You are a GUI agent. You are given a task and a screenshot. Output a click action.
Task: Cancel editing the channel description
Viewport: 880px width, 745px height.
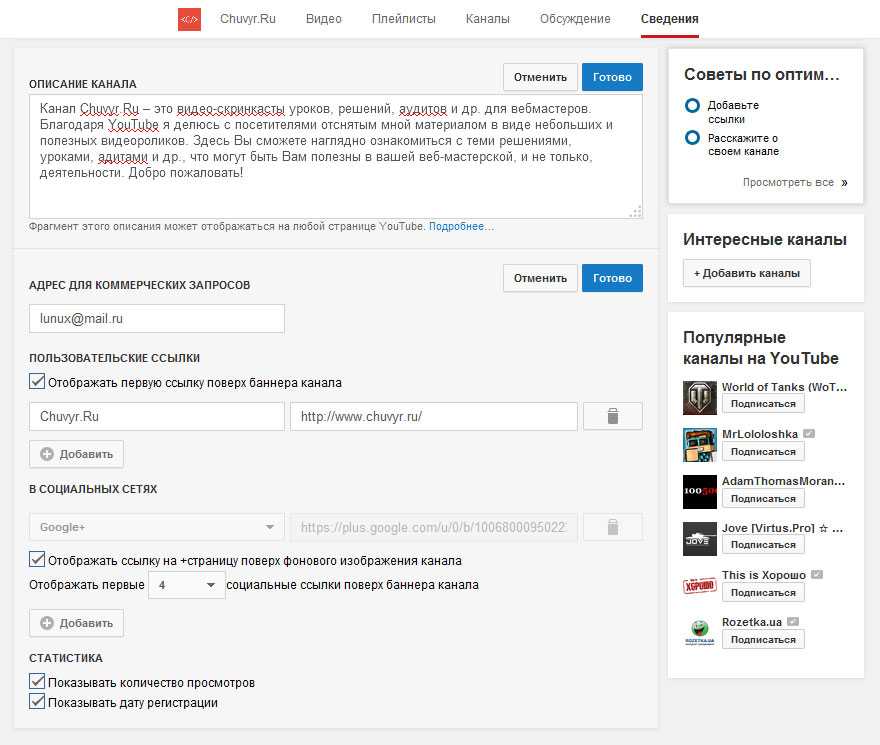[x=540, y=77]
